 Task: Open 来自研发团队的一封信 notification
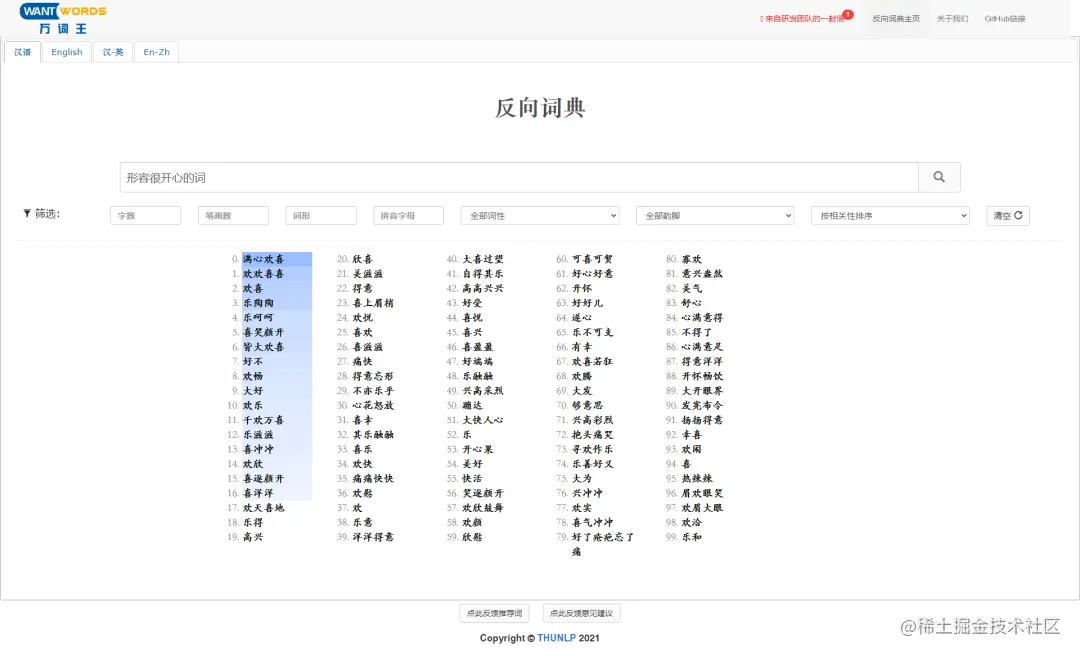[805, 18]
